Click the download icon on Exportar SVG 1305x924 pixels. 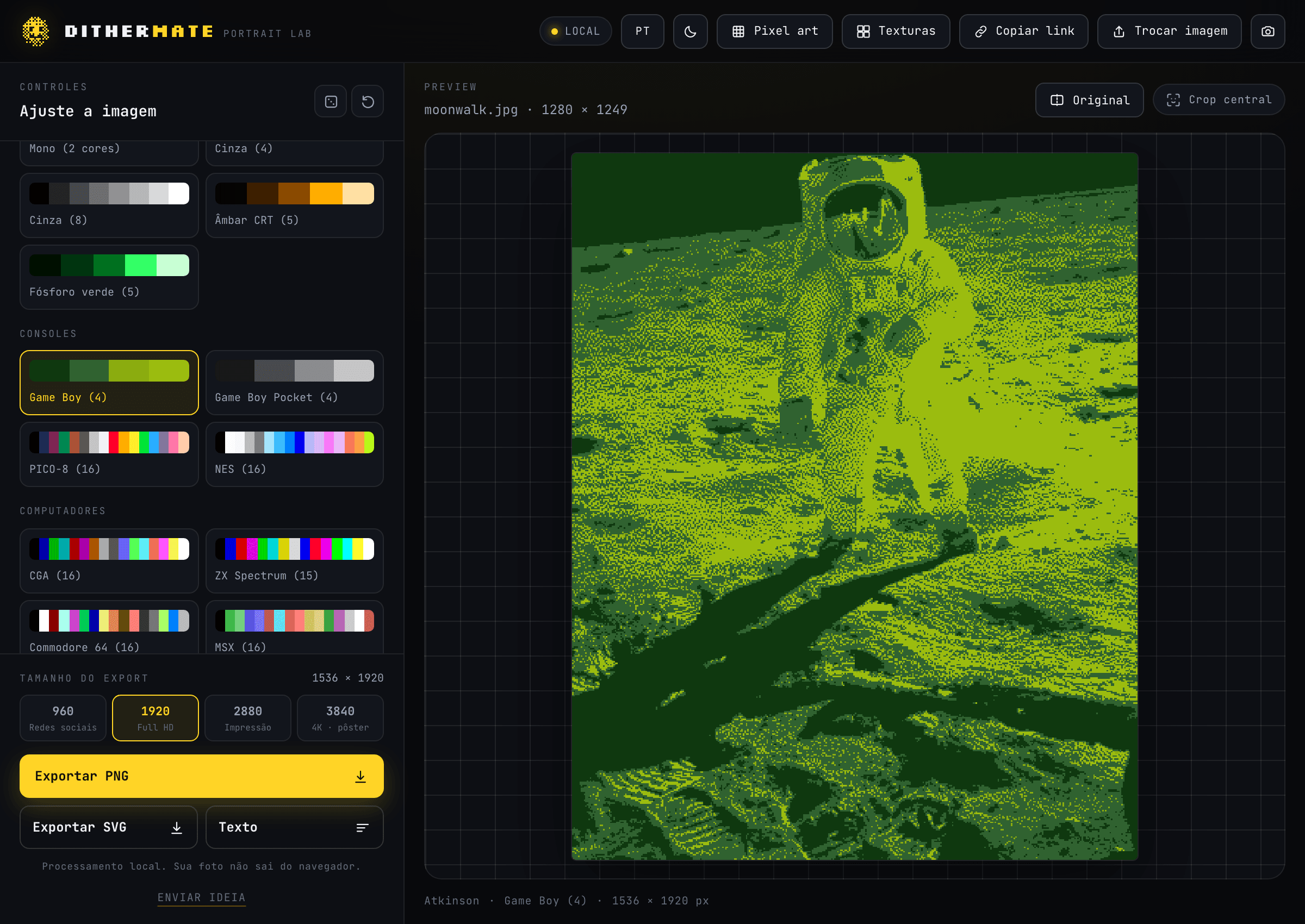click(176, 827)
